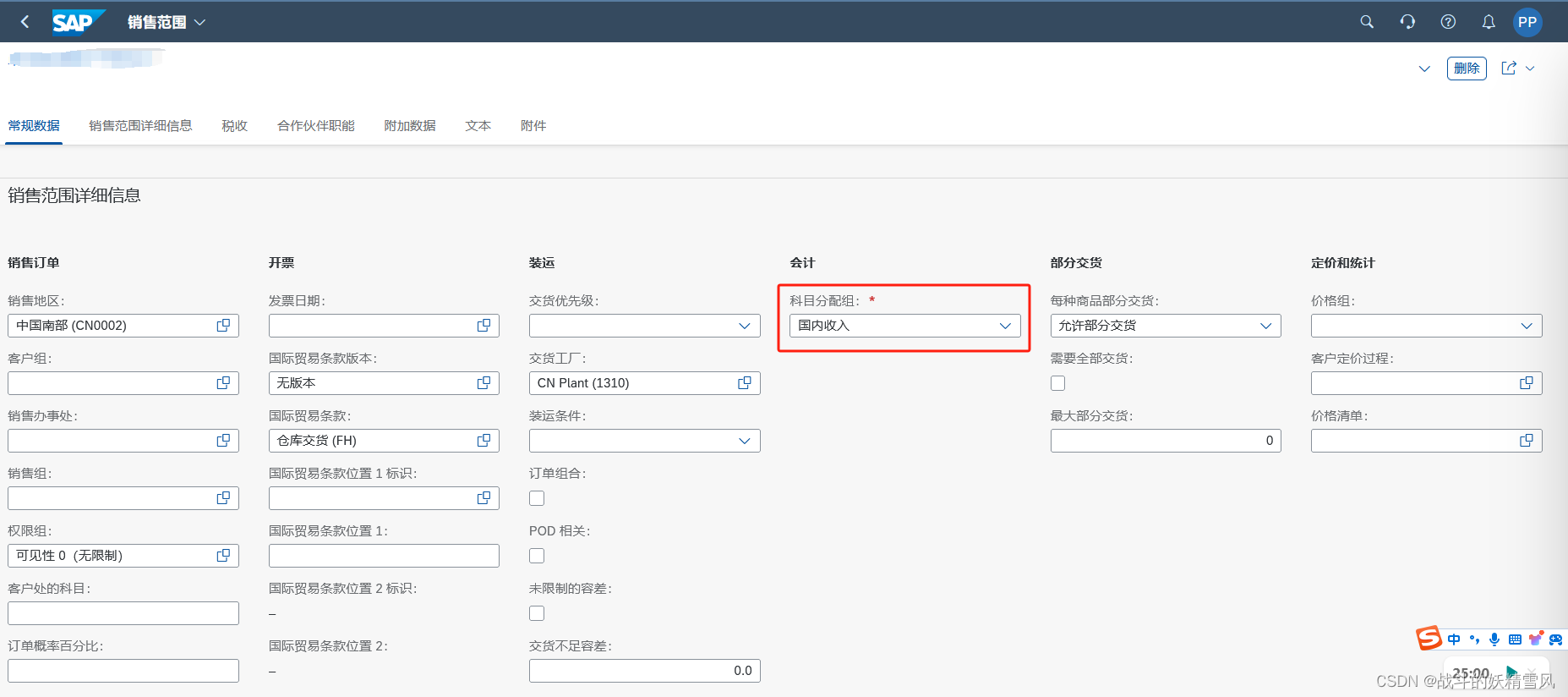Click the share export icon
Screen dimensions: 1568x697
(1509, 69)
